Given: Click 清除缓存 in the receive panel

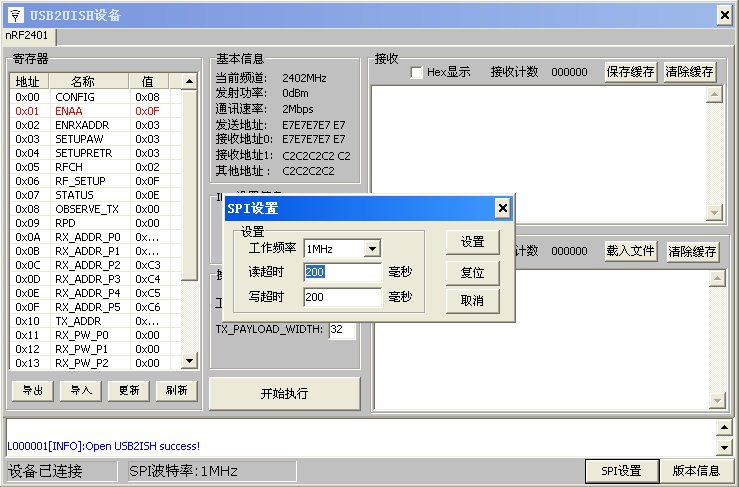Looking at the screenshot, I should (x=690, y=72).
